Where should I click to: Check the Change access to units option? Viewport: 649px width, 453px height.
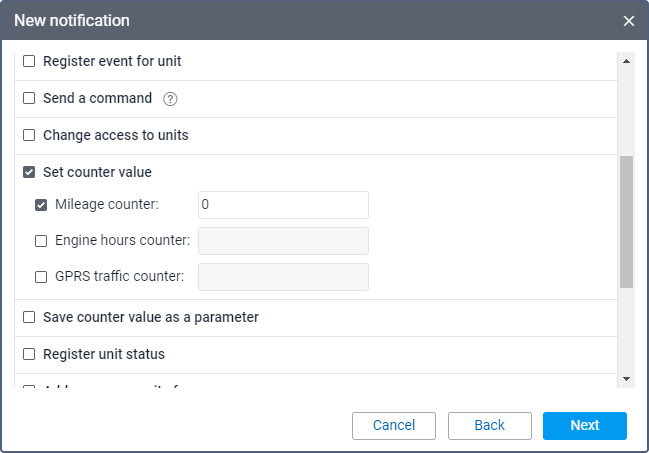29,135
